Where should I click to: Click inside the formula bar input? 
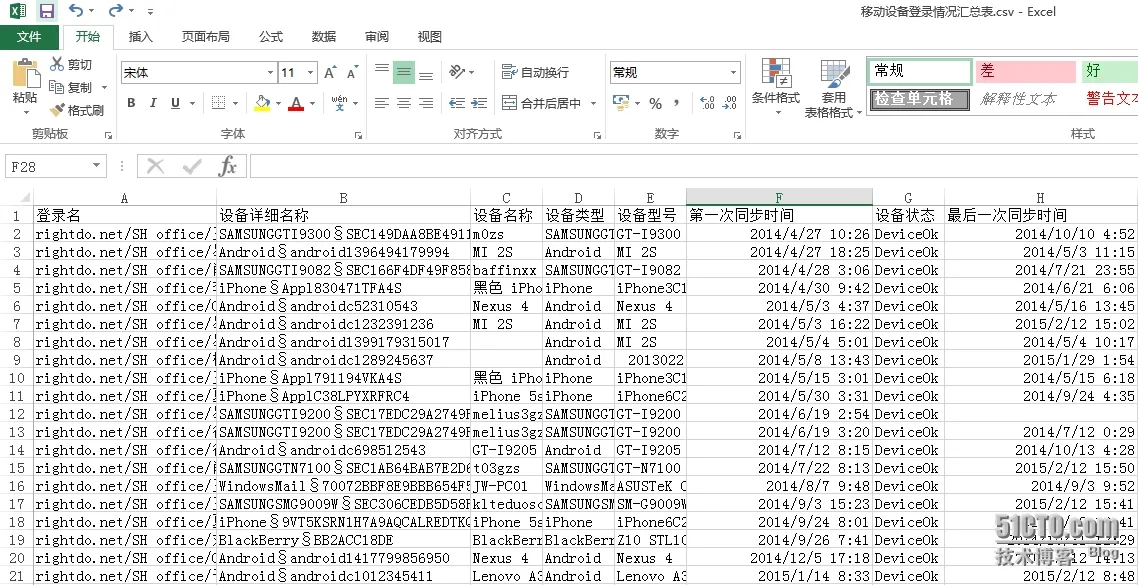pyautogui.click(x=693, y=166)
